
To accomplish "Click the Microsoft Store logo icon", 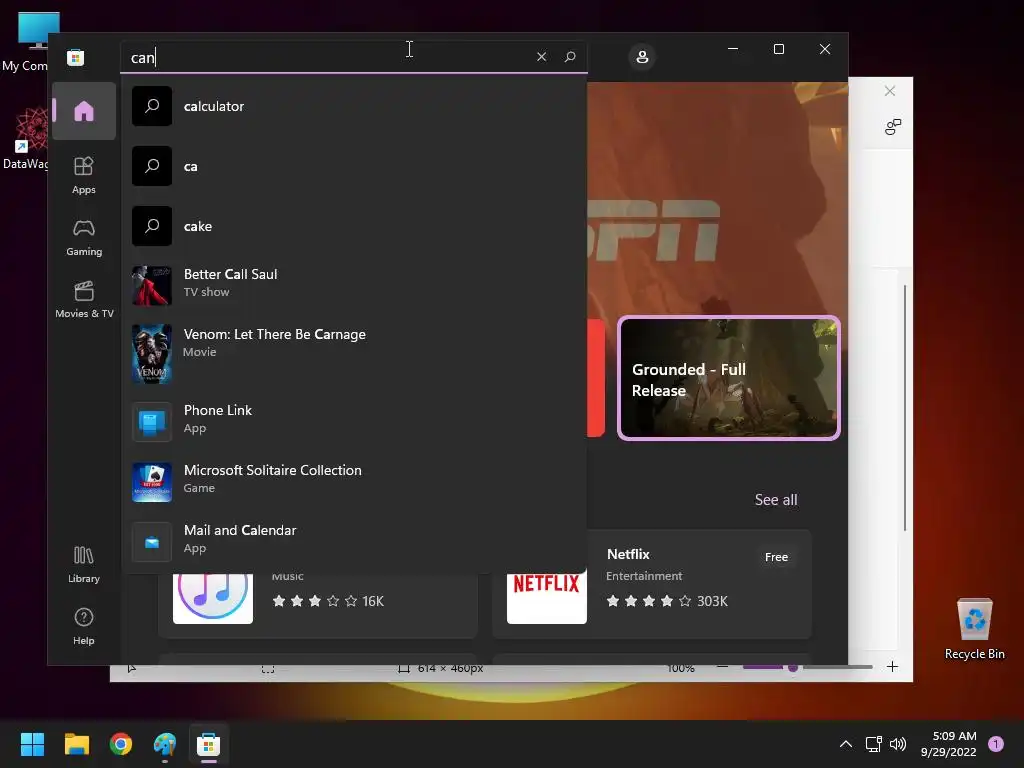I will coord(76,57).
